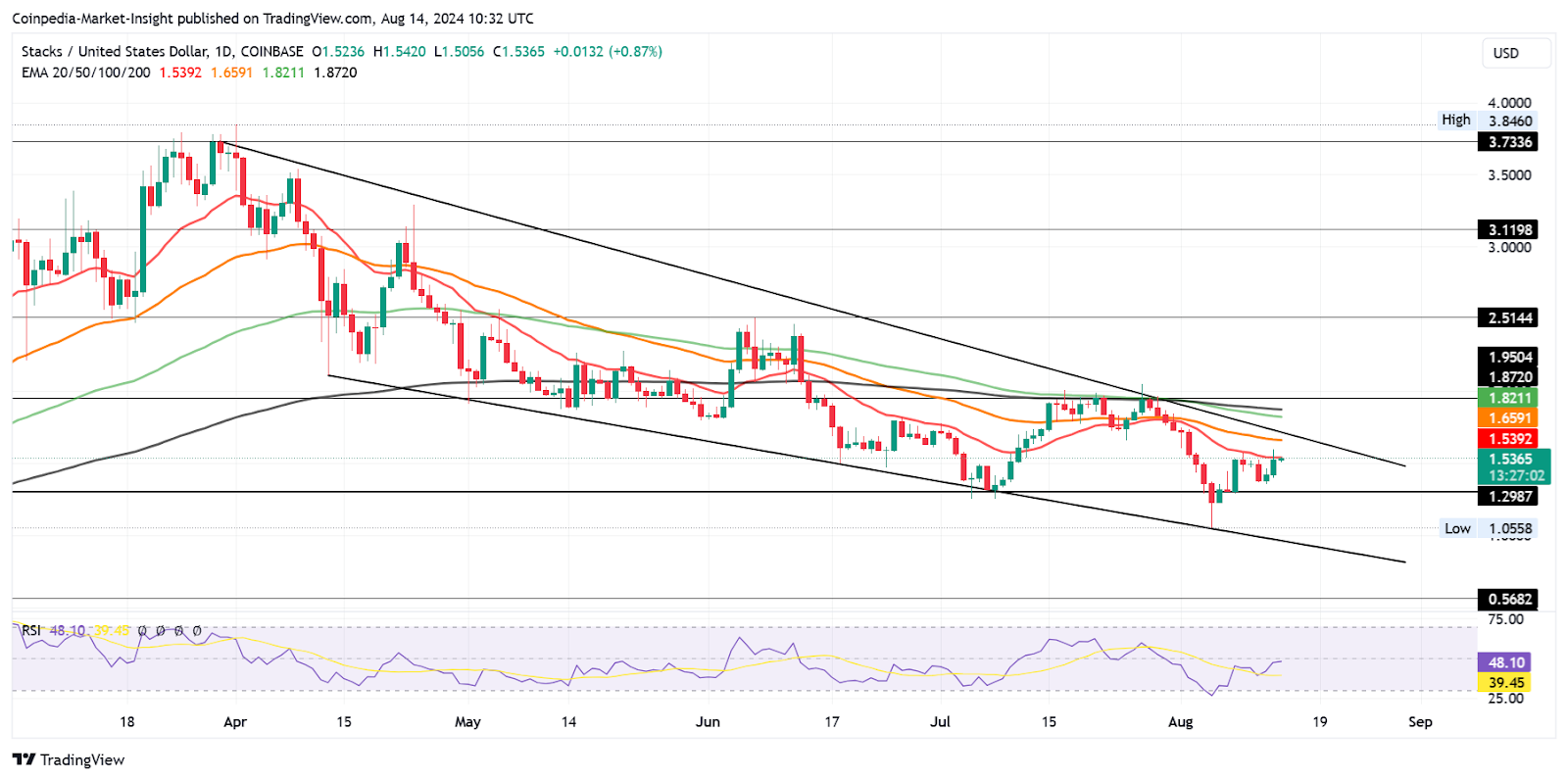Screen dimensions: 1568x780
Task: Click the current price tag 1.5365
Action: (x=1512, y=459)
